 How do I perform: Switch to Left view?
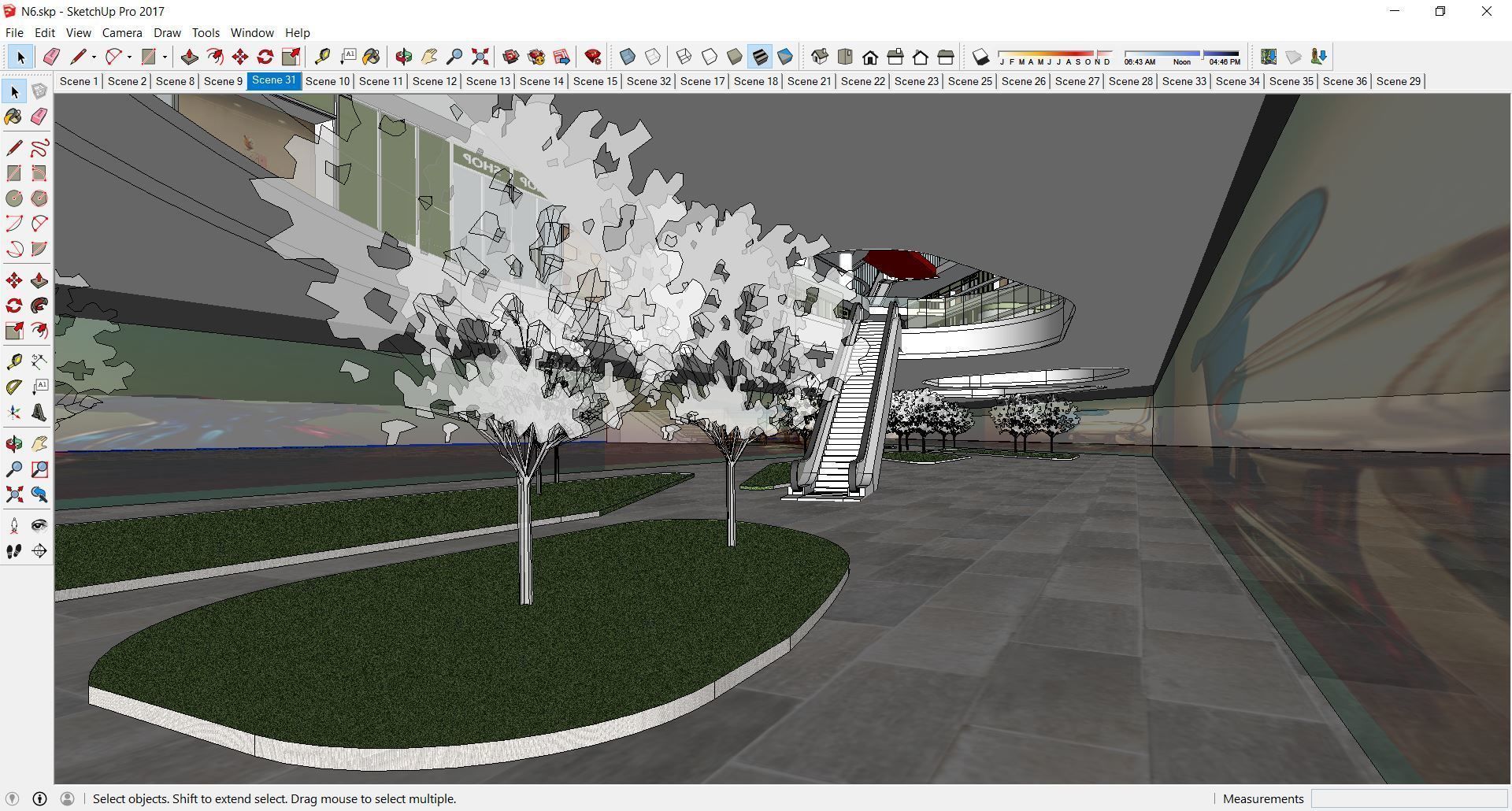(x=946, y=57)
